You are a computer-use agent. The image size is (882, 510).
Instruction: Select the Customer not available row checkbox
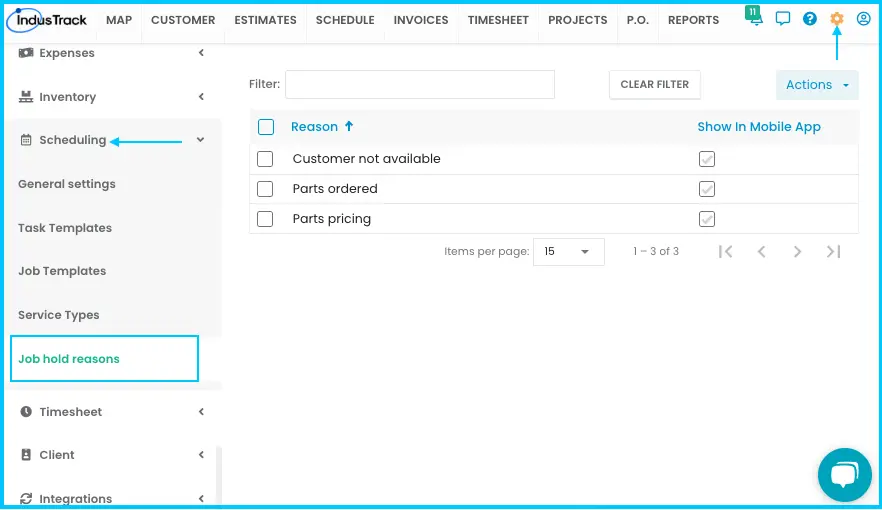(x=265, y=159)
